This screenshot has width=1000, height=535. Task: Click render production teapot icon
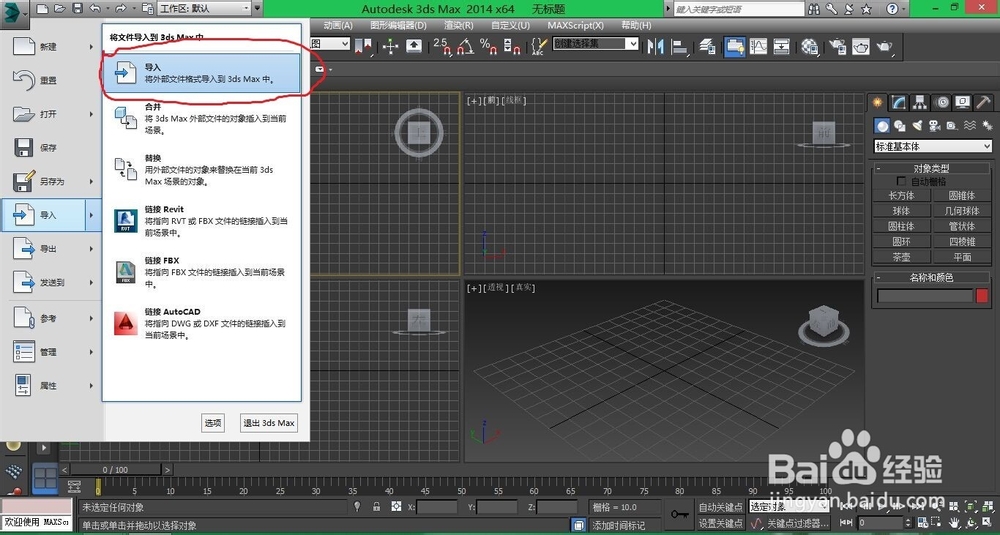[885, 47]
